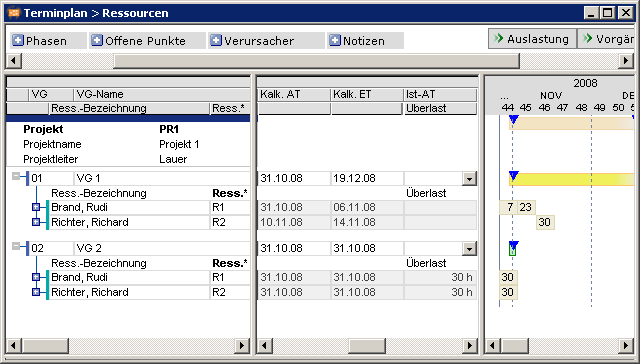Open the Ist-AT dropdown for VG 1
The image size is (640, 364).
(469, 179)
